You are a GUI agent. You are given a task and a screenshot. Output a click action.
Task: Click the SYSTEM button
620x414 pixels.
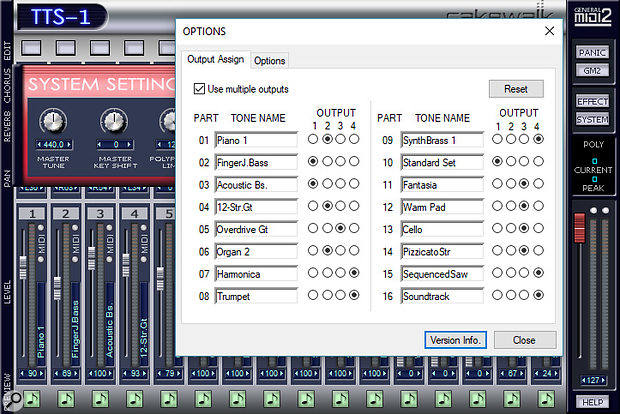click(592, 119)
